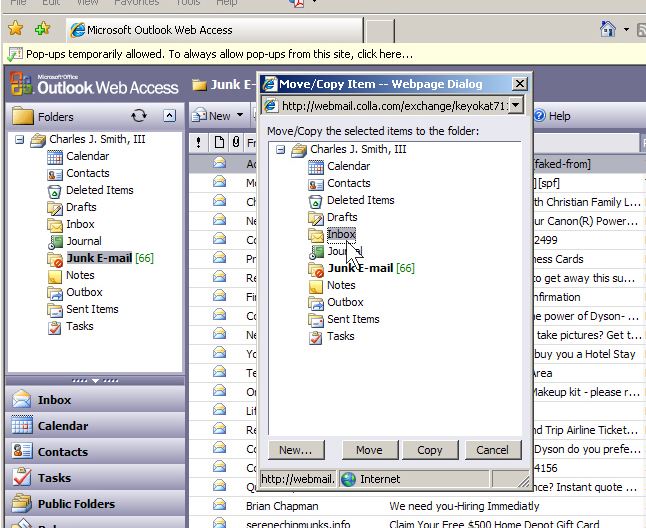The image size is (646, 528).
Task: Click the dialog address URL field
Action: point(393,106)
